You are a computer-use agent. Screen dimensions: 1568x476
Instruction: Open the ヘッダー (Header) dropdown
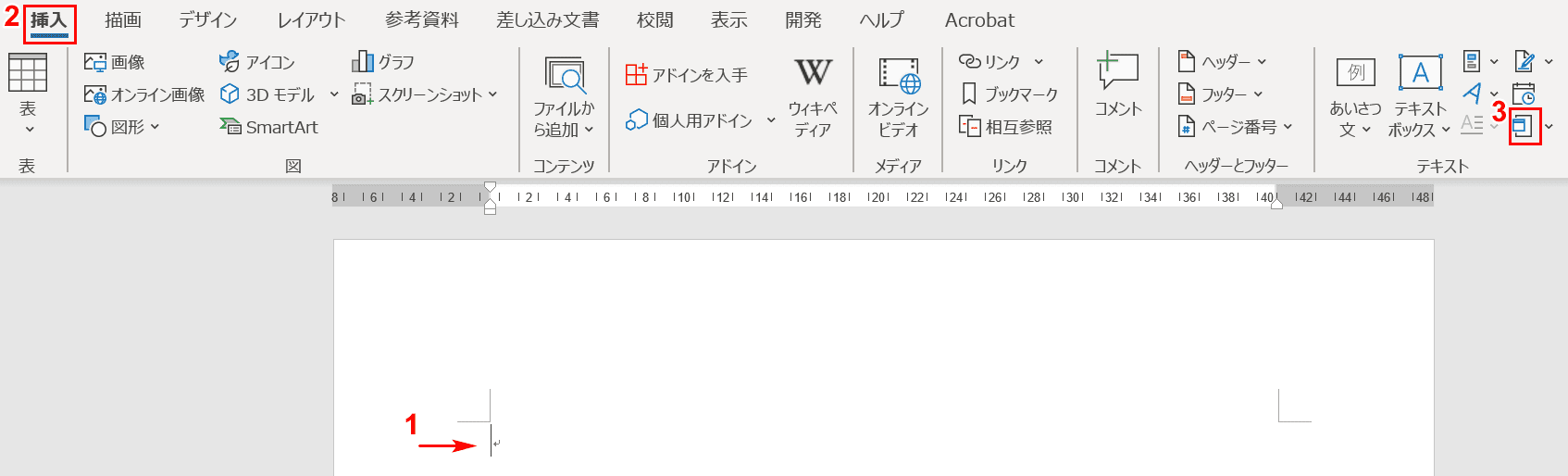click(x=1222, y=62)
